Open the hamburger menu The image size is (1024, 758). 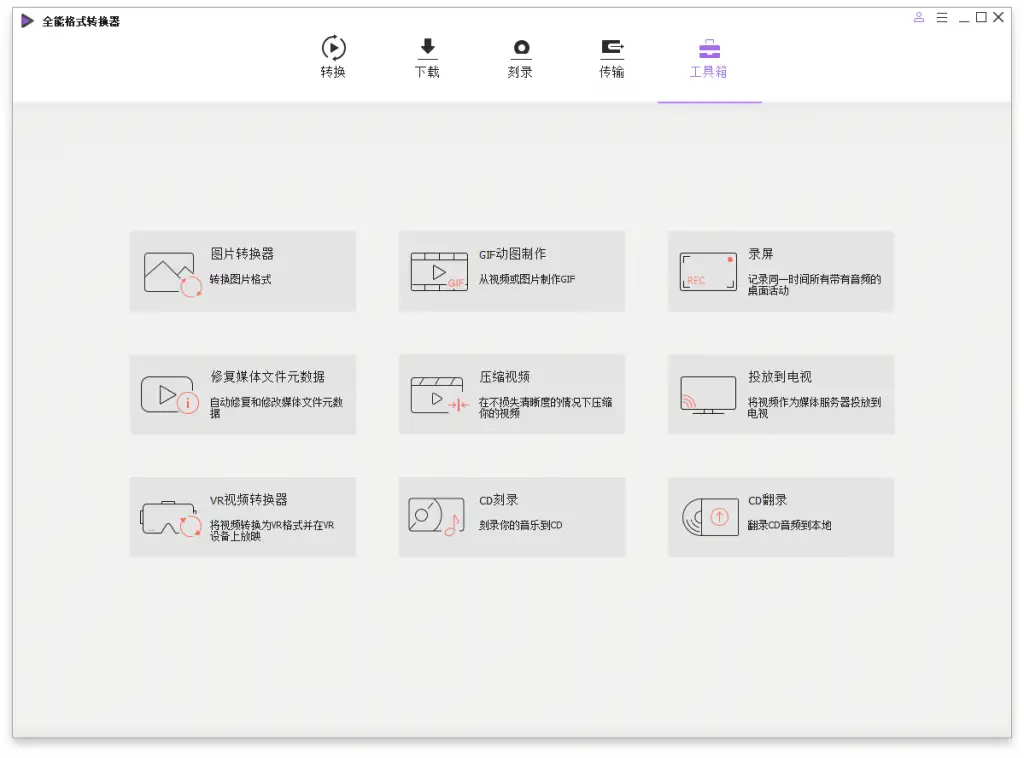tap(942, 17)
